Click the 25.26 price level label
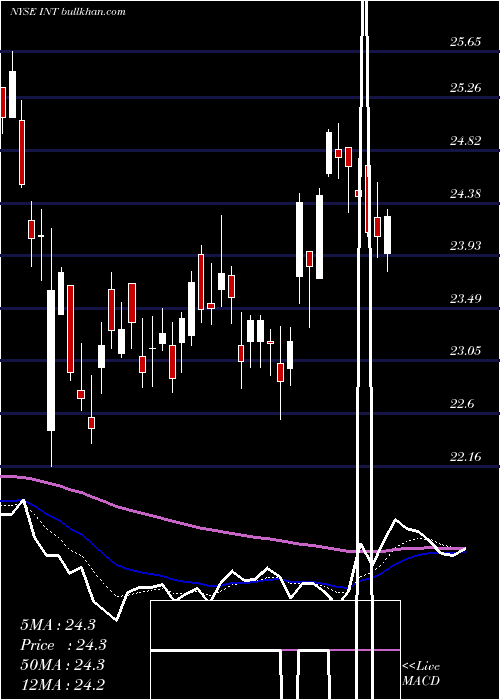 pos(466,88)
